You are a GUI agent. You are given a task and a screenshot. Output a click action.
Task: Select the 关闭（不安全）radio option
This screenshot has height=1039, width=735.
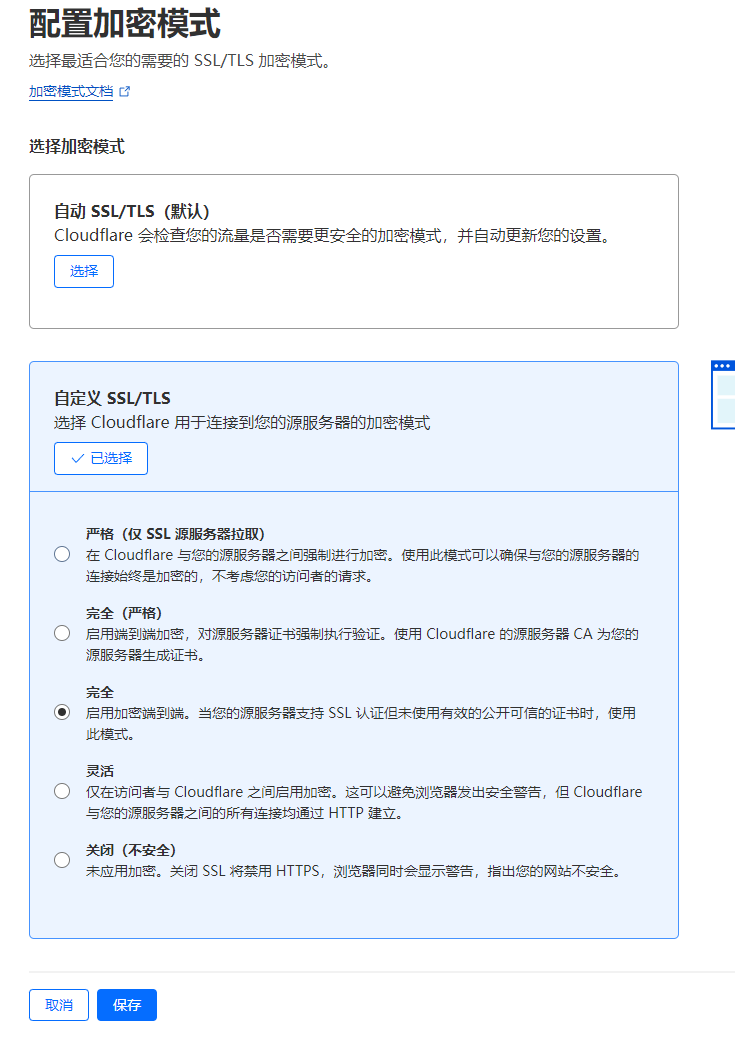pyautogui.click(x=62, y=860)
